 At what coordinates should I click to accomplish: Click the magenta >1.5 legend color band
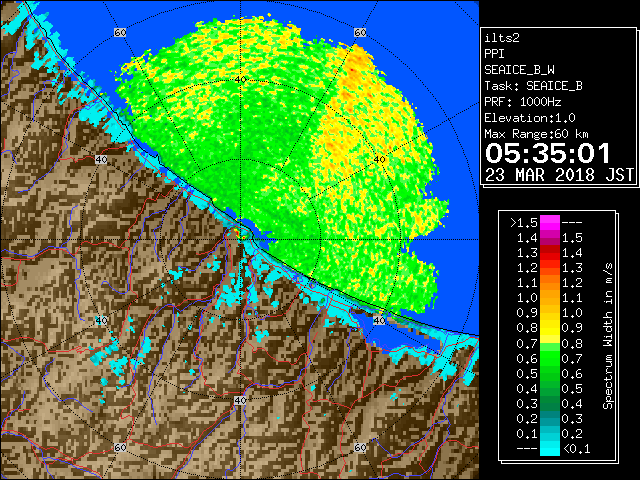[x=550, y=222]
